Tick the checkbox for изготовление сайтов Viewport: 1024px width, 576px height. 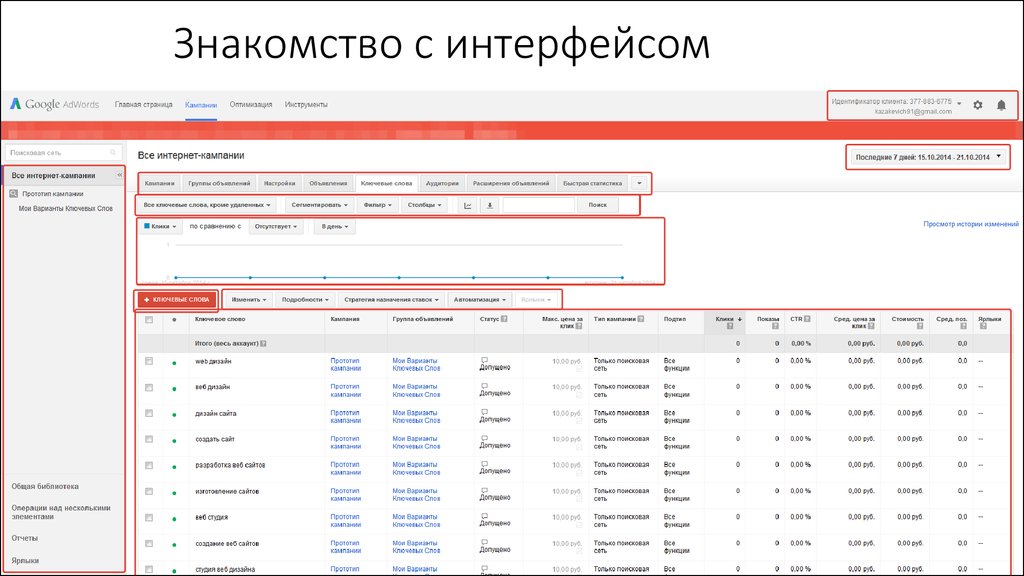coord(149,492)
